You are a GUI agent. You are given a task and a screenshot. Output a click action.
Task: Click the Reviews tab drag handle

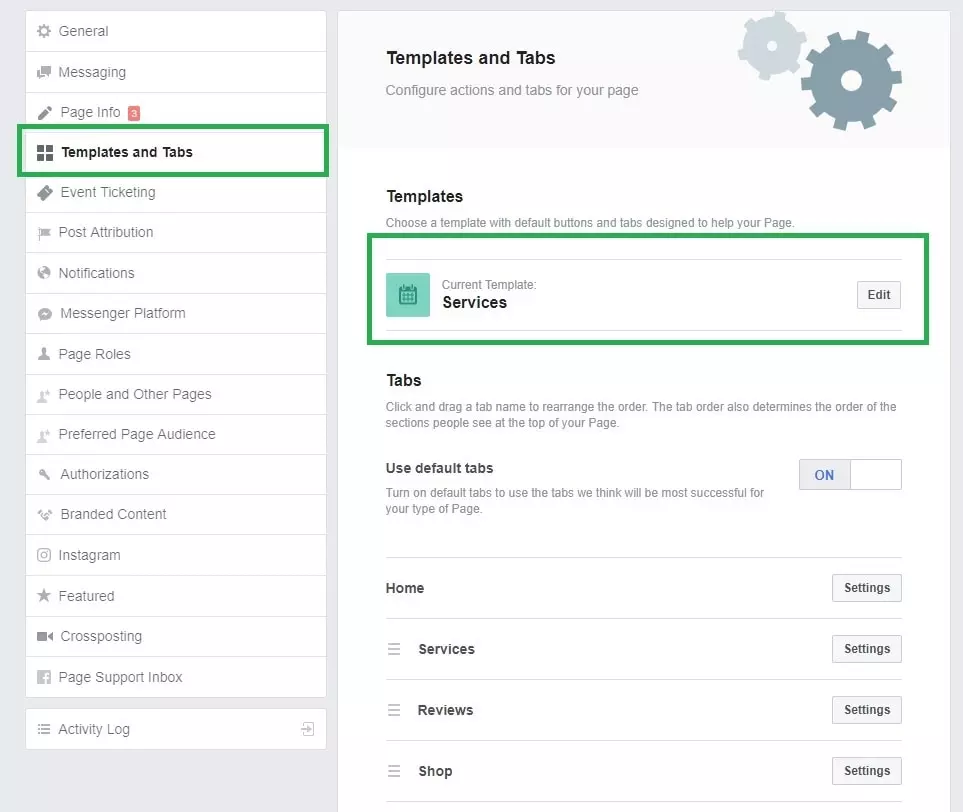click(x=394, y=710)
